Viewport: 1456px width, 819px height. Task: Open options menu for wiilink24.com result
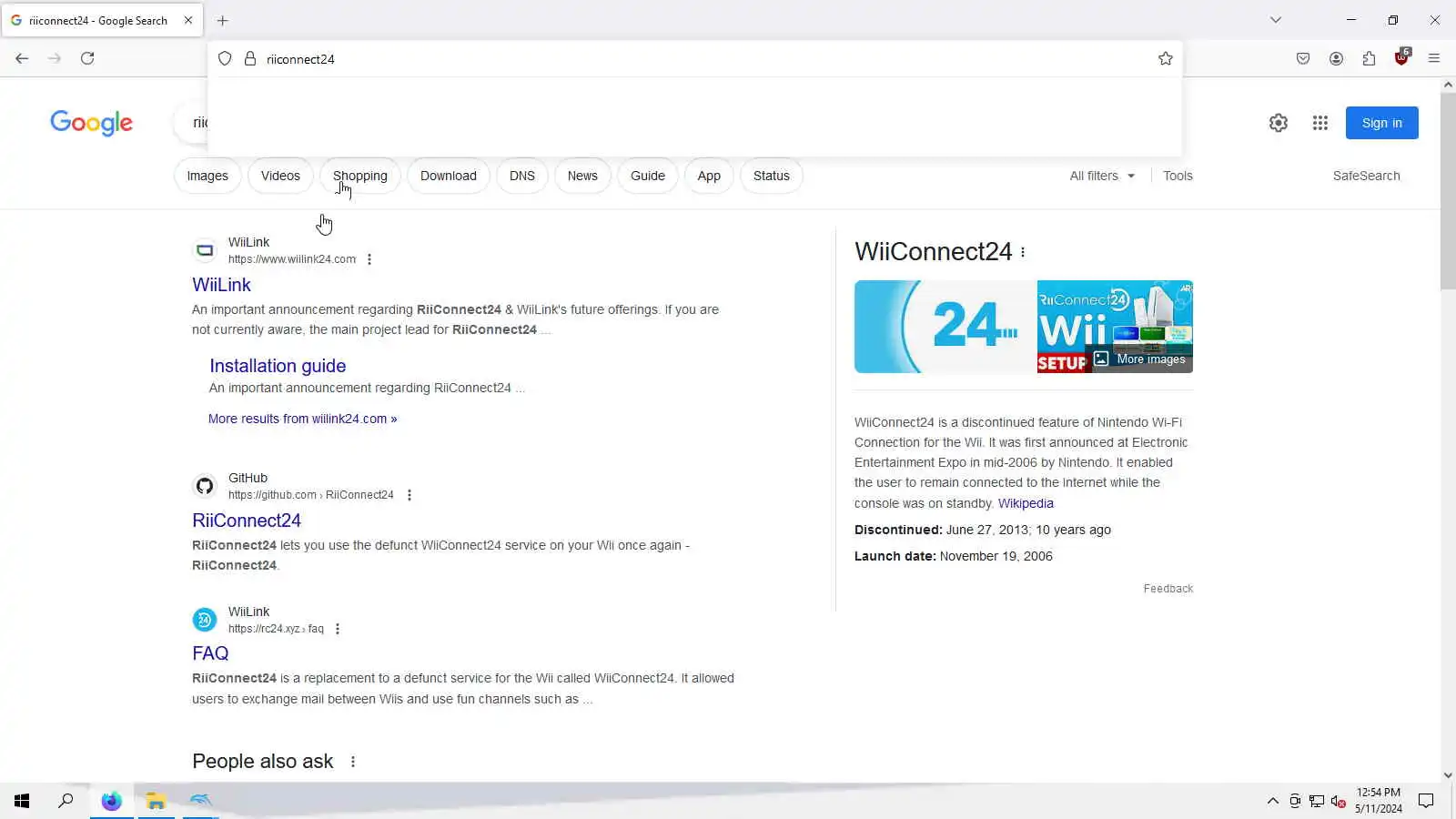pos(369,259)
